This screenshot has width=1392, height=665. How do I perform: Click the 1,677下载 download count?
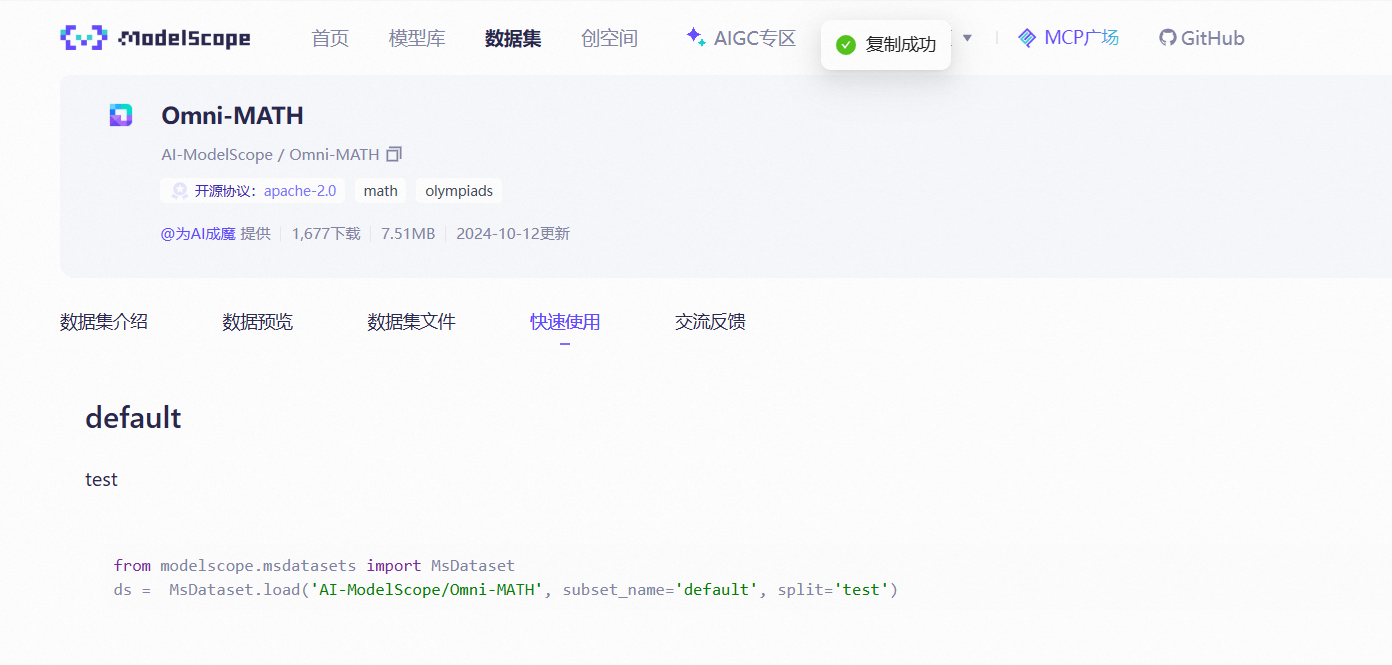click(326, 234)
